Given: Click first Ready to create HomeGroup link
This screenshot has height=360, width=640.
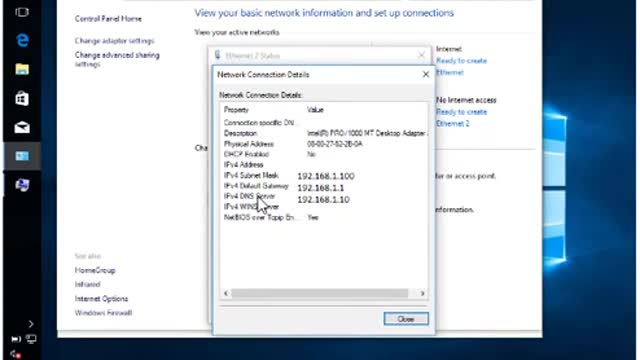Looking at the screenshot, I should [462, 60].
